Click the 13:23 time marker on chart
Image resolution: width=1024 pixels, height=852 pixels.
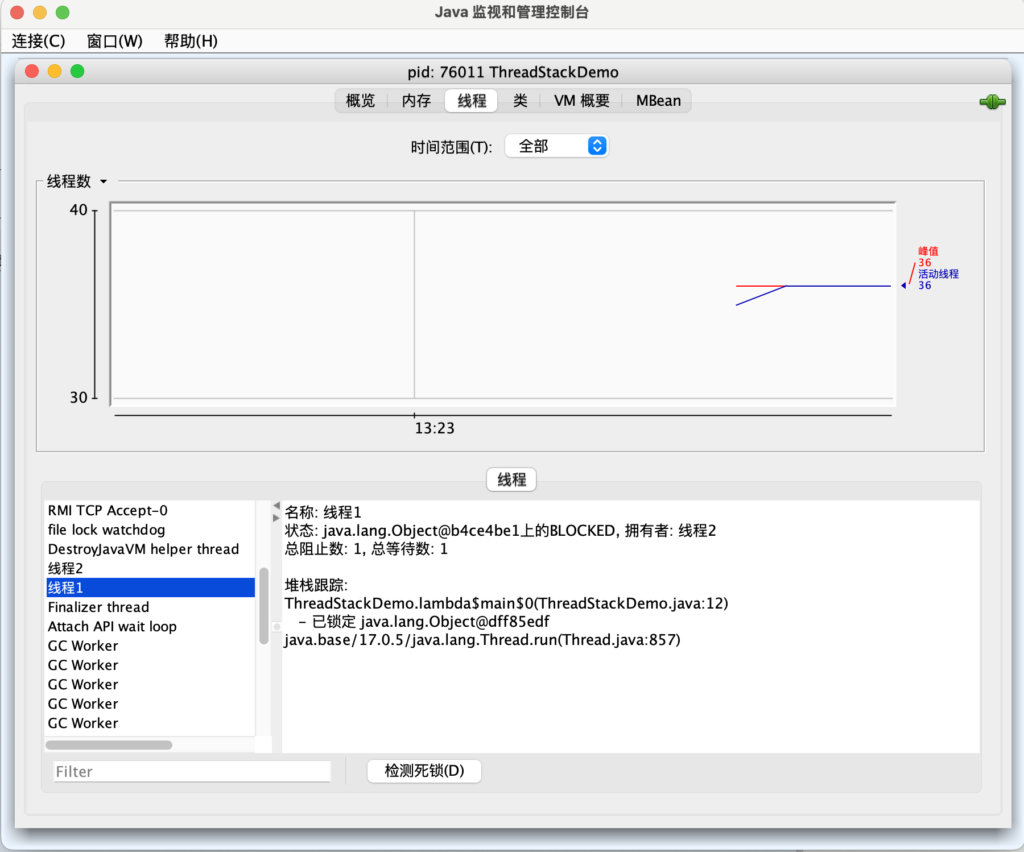(x=434, y=428)
